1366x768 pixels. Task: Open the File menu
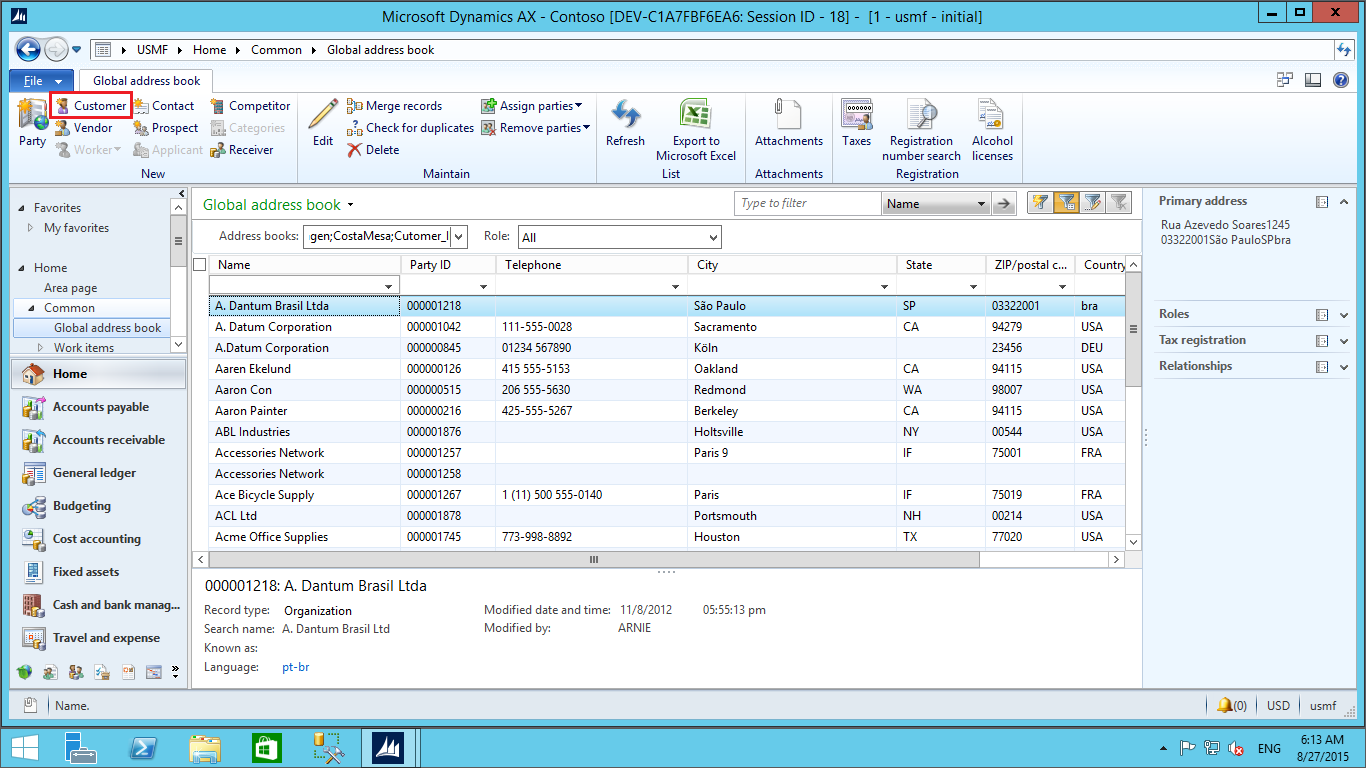[x=41, y=81]
